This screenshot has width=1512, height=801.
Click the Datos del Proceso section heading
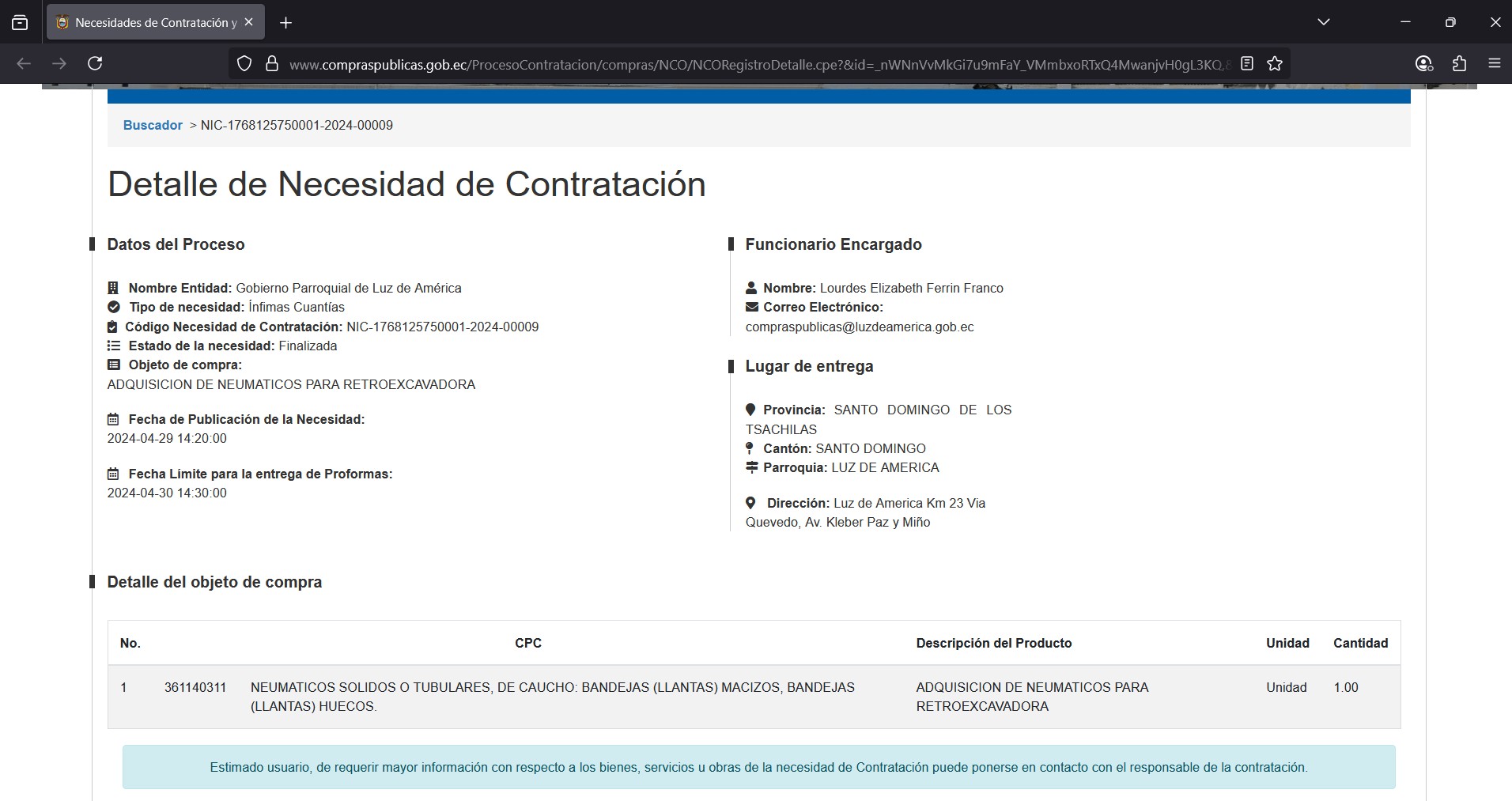pyautogui.click(x=176, y=244)
